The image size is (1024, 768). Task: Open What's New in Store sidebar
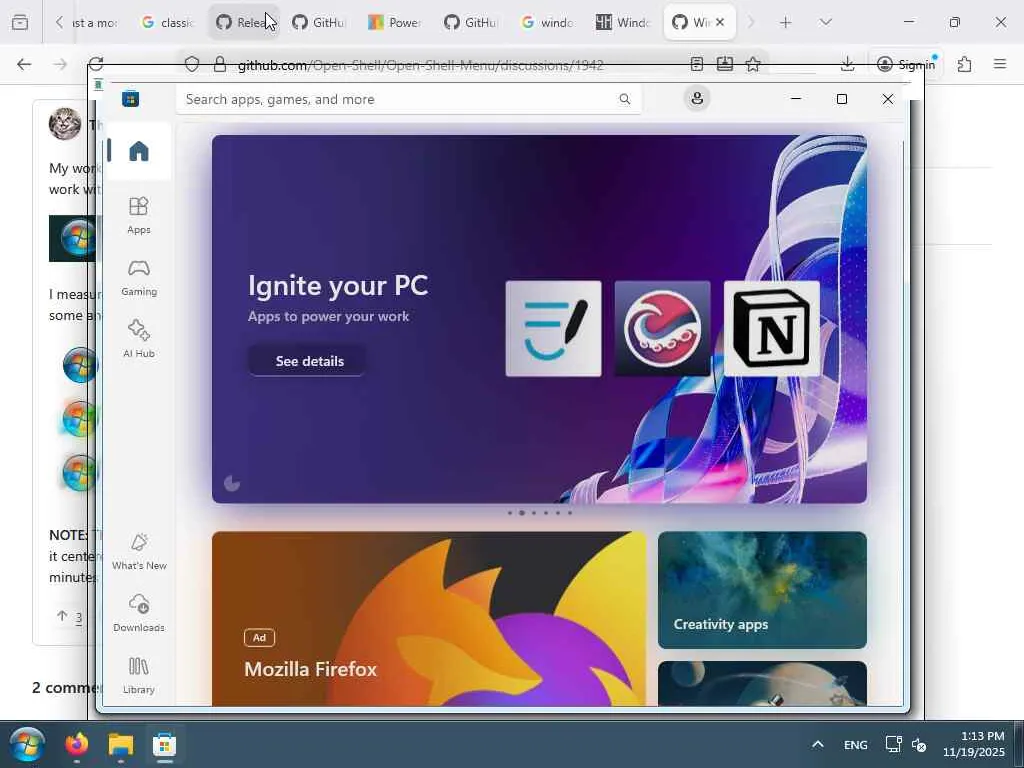[x=138, y=552]
